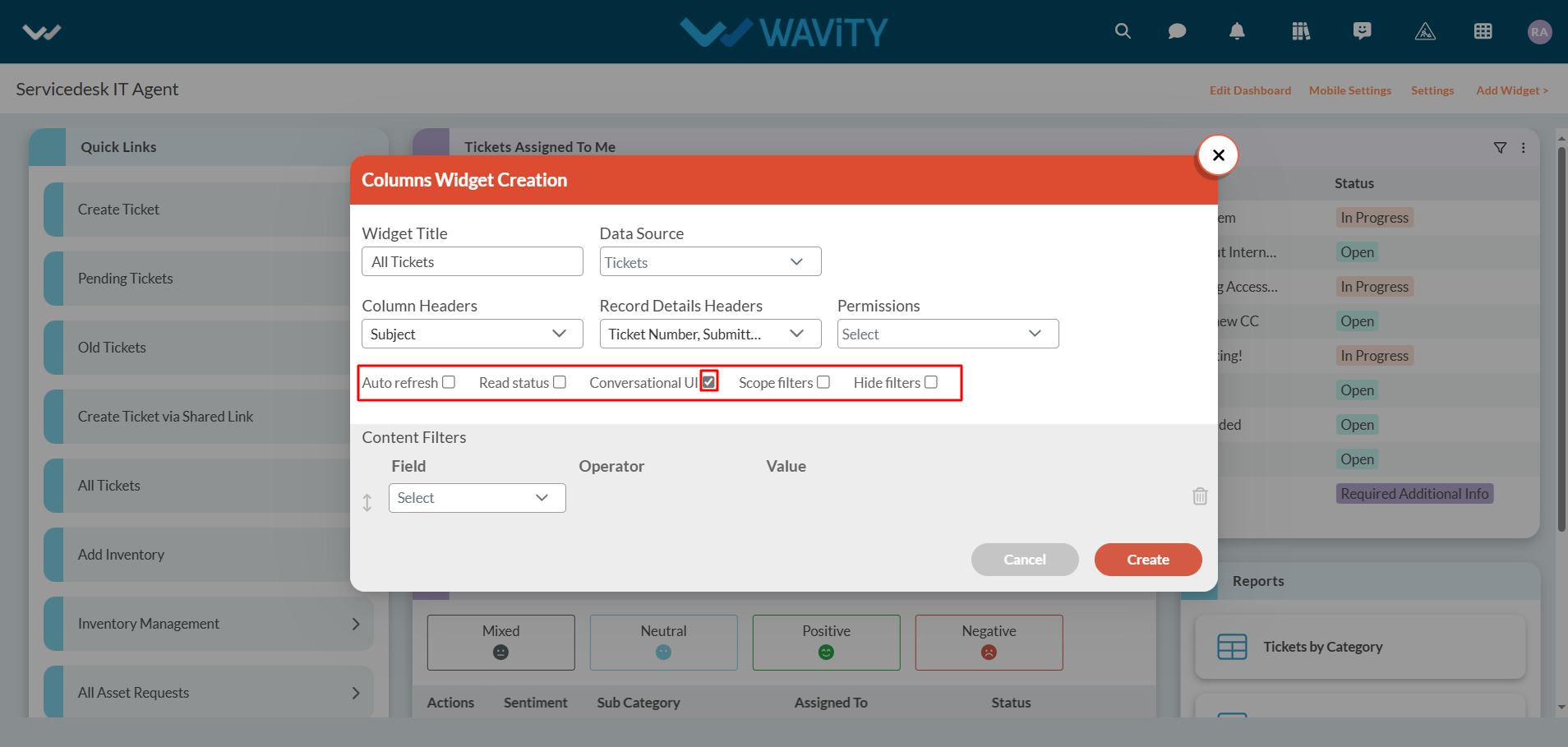Click the Status column header in Tickets widget
Image resolution: width=1568 pixels, height=747 pixels.
(x=1354, y=183)
